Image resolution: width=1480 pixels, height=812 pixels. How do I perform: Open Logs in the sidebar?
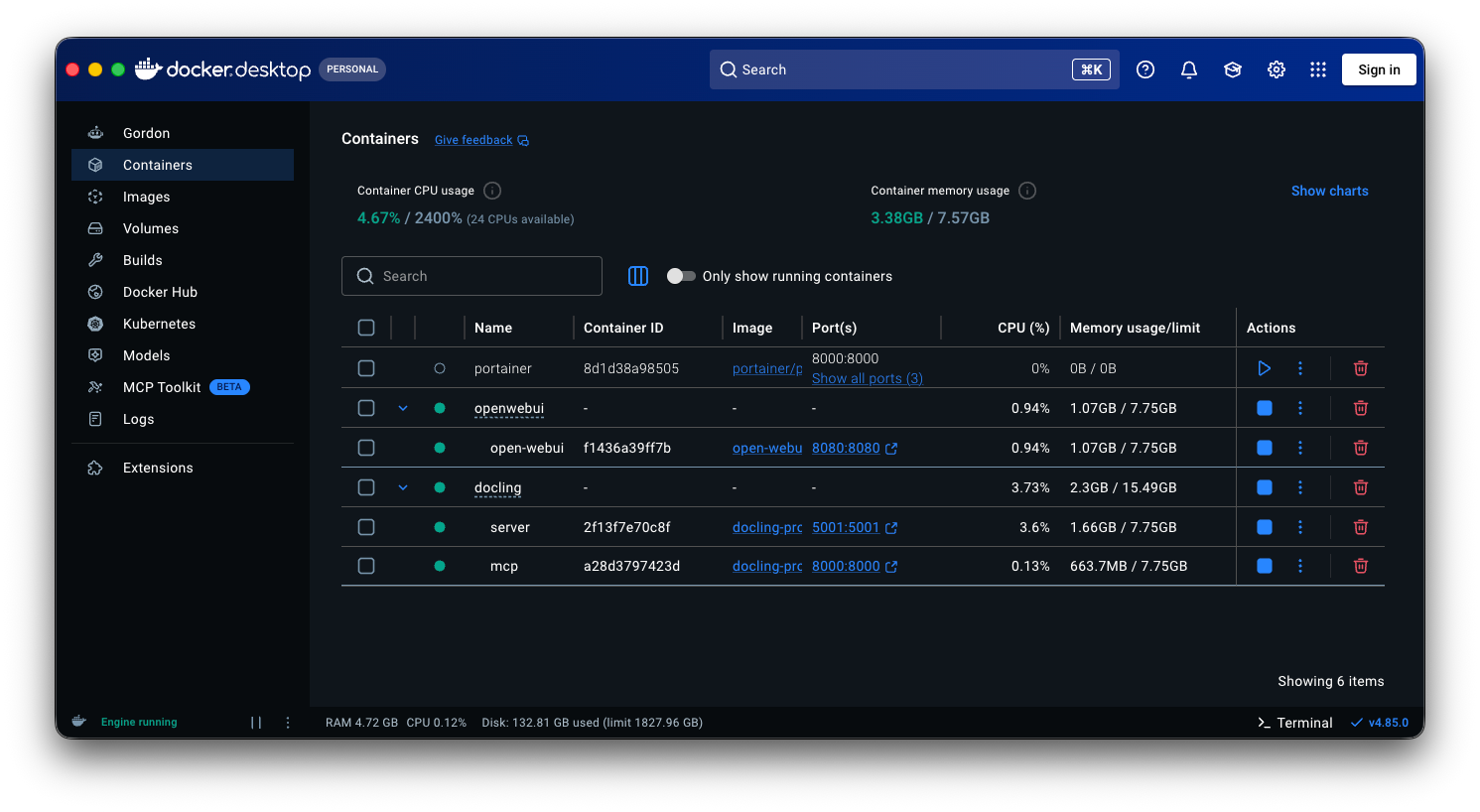183,419
